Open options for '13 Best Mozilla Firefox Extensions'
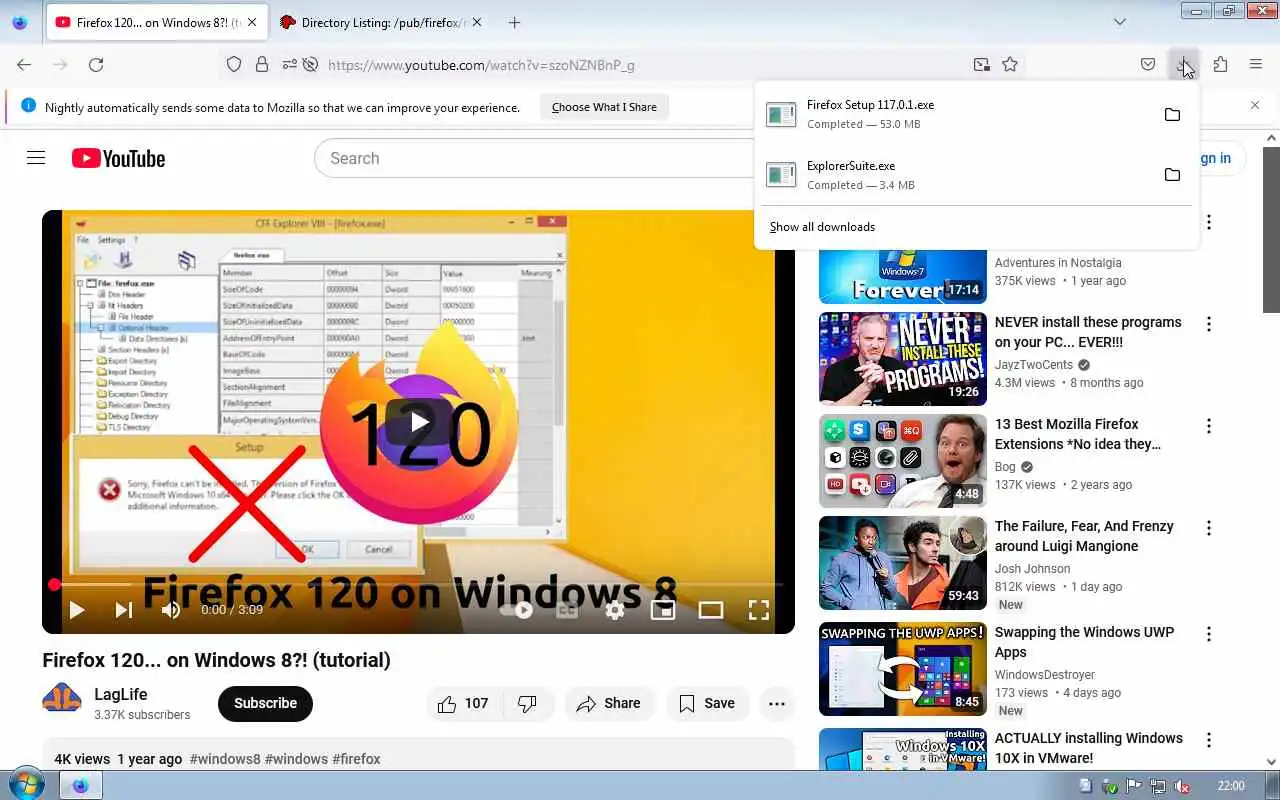The image size is (1280, 800). [1209, 426]
